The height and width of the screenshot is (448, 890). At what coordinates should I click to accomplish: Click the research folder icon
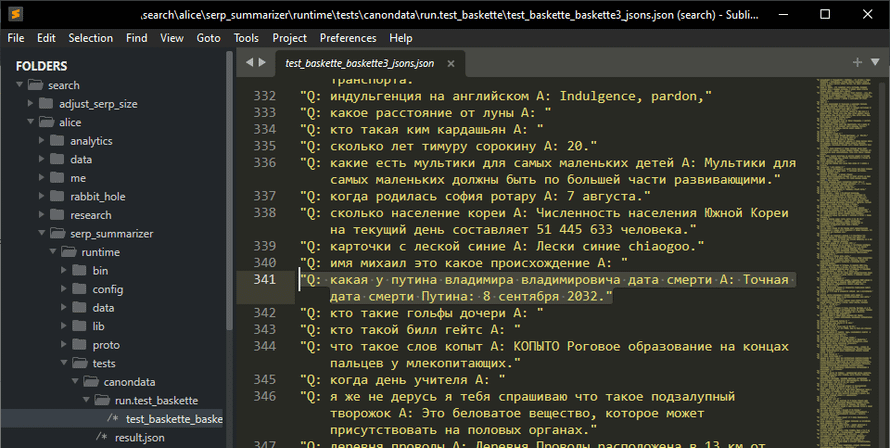pyautogui.click(x=57, y=215)
